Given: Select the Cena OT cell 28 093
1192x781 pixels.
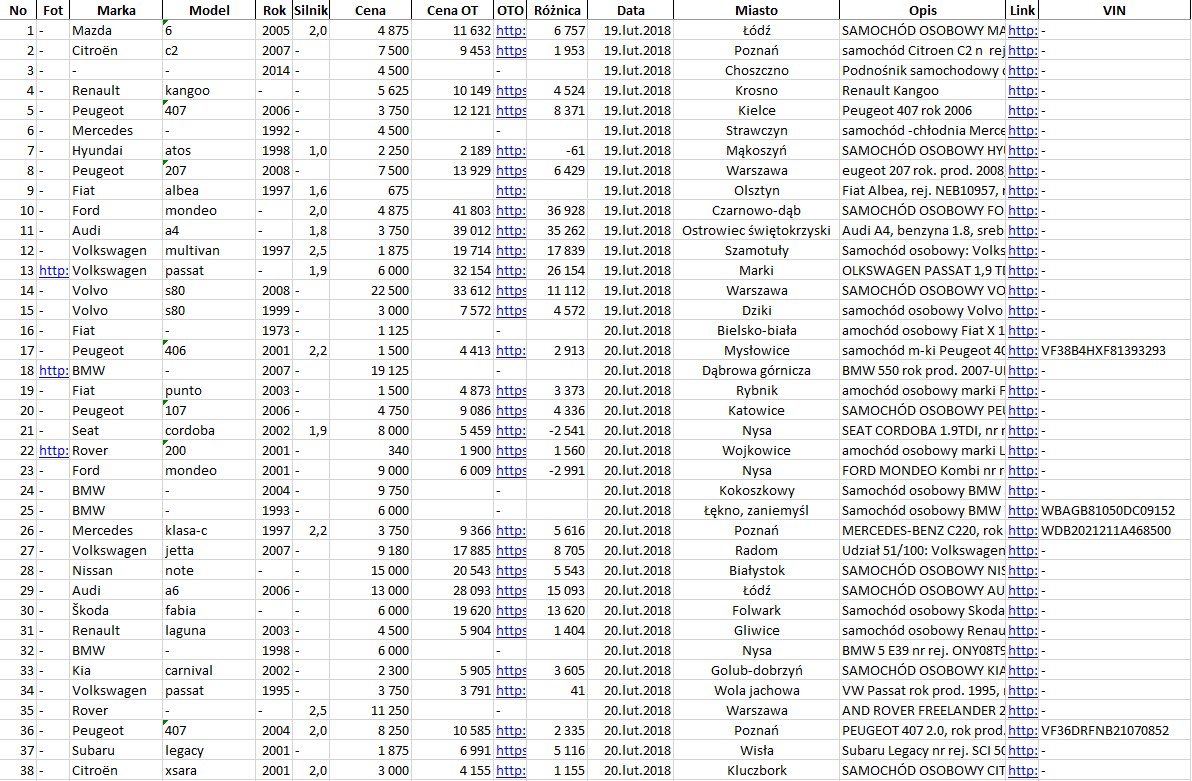Looking at the screenshot, I should pos(452,590).
